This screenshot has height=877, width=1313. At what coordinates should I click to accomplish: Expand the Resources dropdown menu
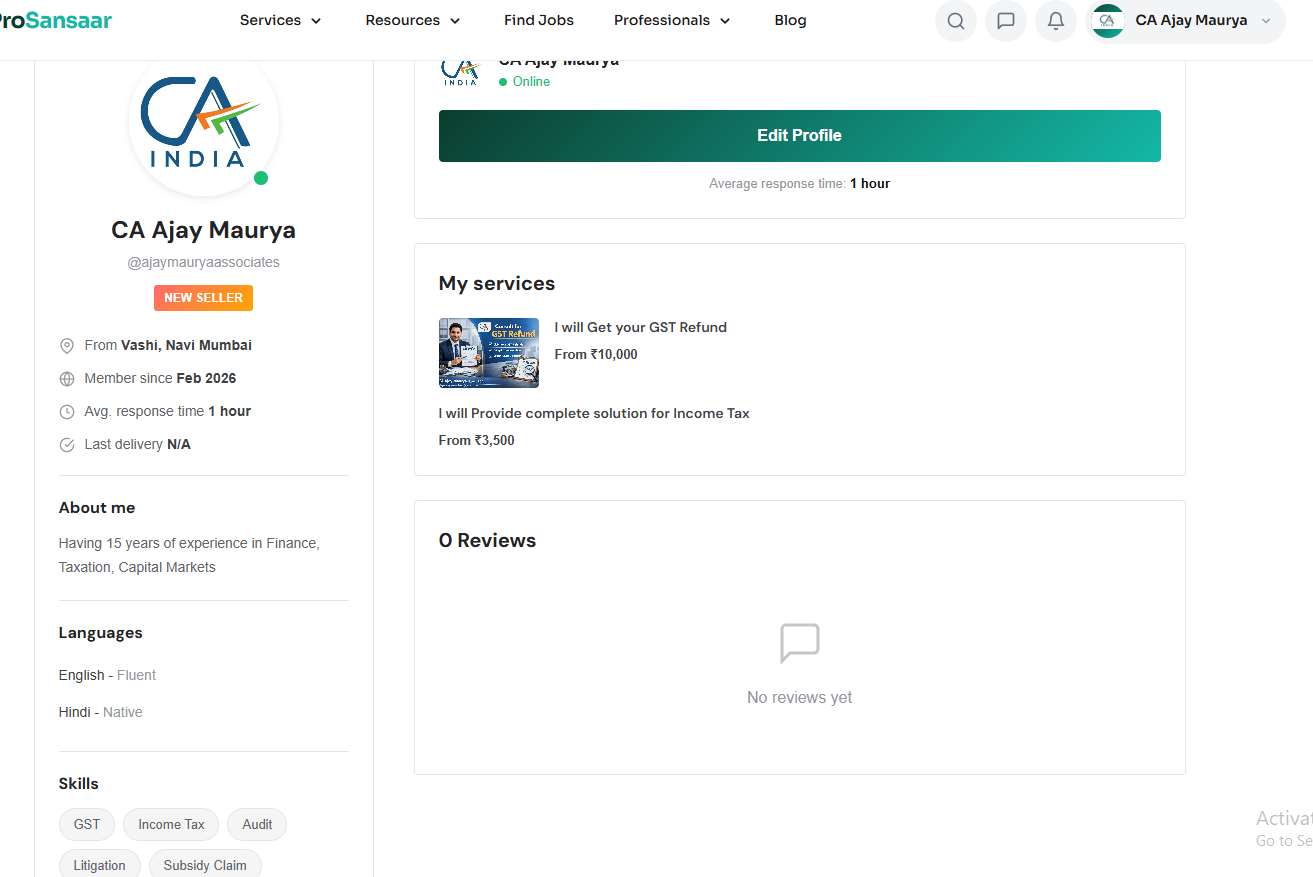[413, 20]
